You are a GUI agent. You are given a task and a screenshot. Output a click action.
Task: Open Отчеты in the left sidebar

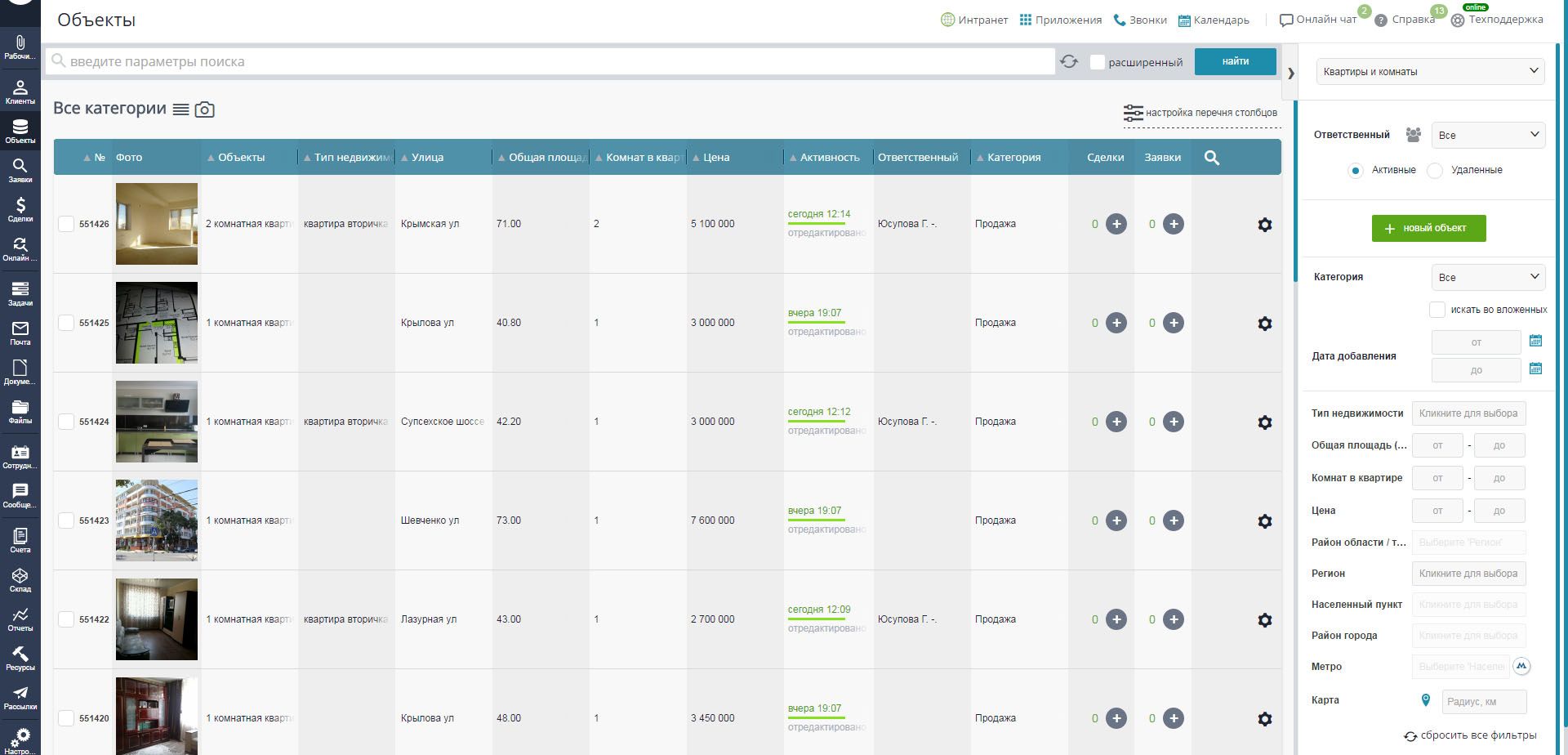[x=20, y=619]
